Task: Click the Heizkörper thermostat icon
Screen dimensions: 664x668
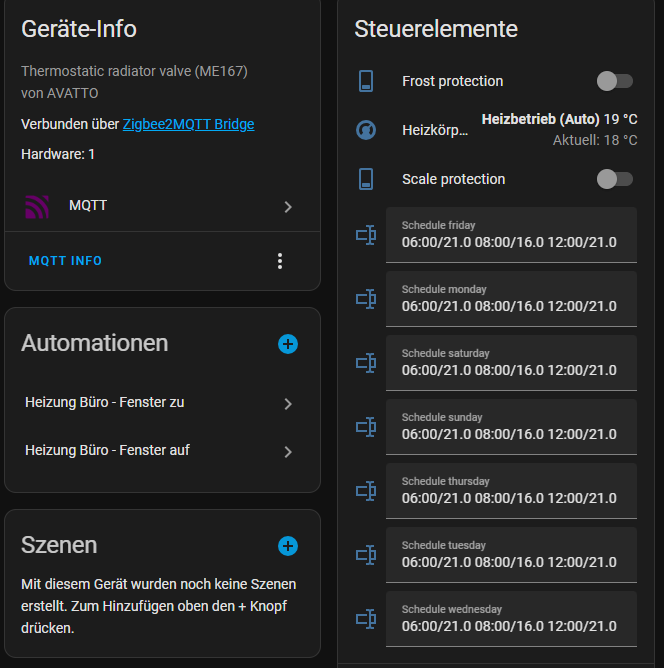Action: (x=366, y=130)
